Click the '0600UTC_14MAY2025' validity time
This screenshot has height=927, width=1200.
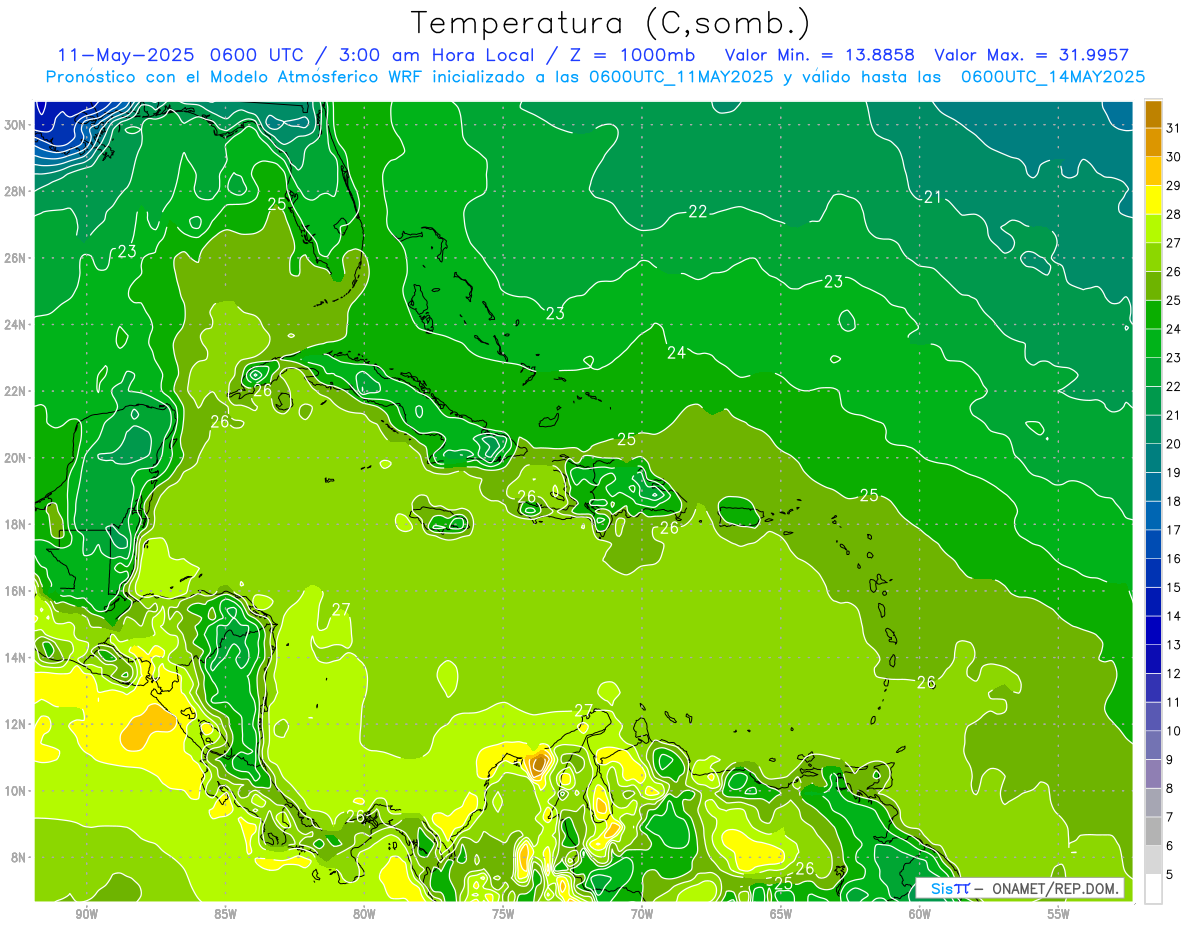[x=1053, y=77]
